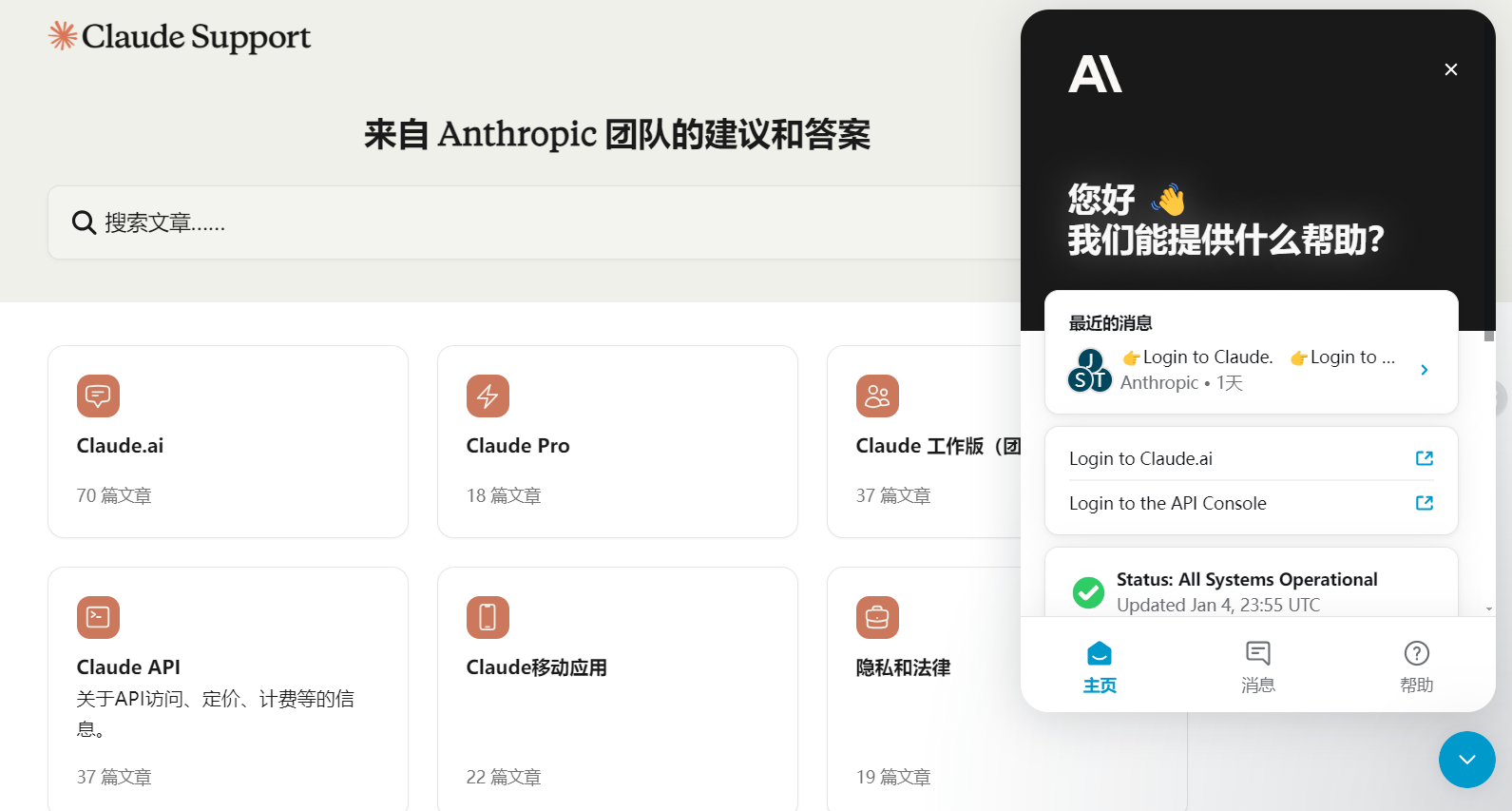Screen dimensions: 1512x811
Task: Click the Claude API terminal icon
Action: pos(98,617)
